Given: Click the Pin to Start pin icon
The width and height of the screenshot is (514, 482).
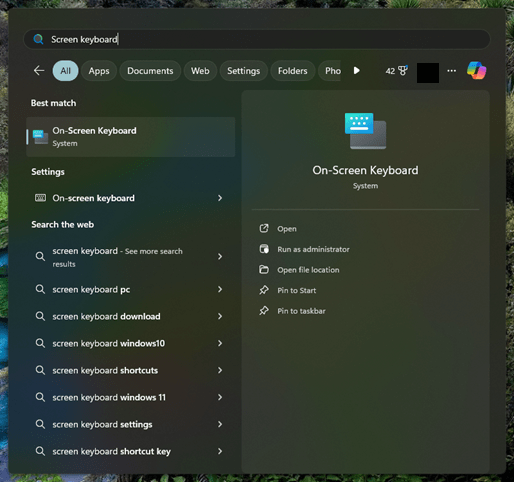Looking at the screenshot, I should [264, 290].
